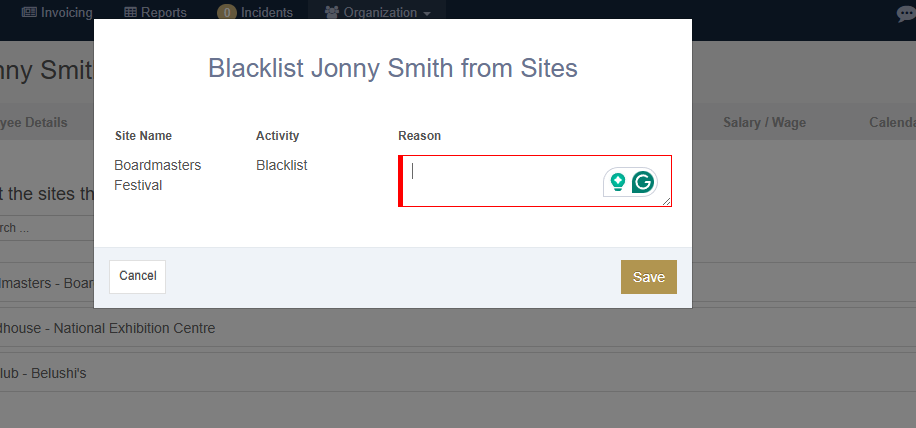The height and width of the screenshot is (428, 916).
Task: Click the Reports table icon
Action: click(131, 12)
